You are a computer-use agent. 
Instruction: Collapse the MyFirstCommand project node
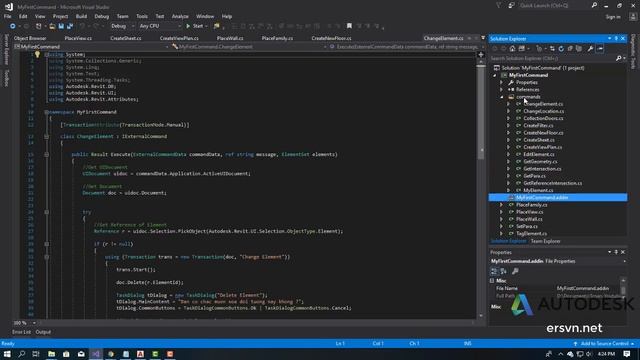point(495,76)
